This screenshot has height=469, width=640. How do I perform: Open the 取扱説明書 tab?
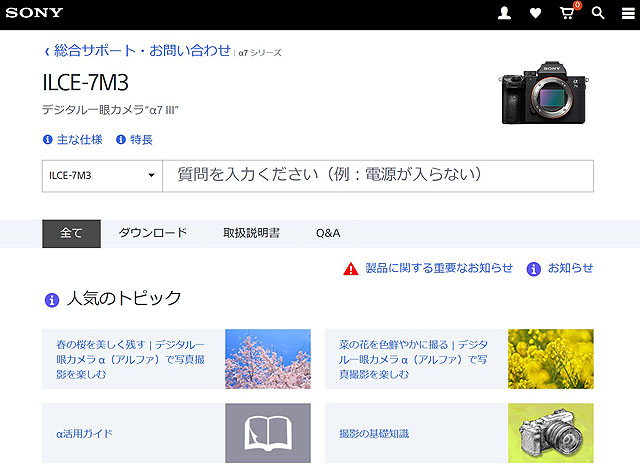[251, 233]
